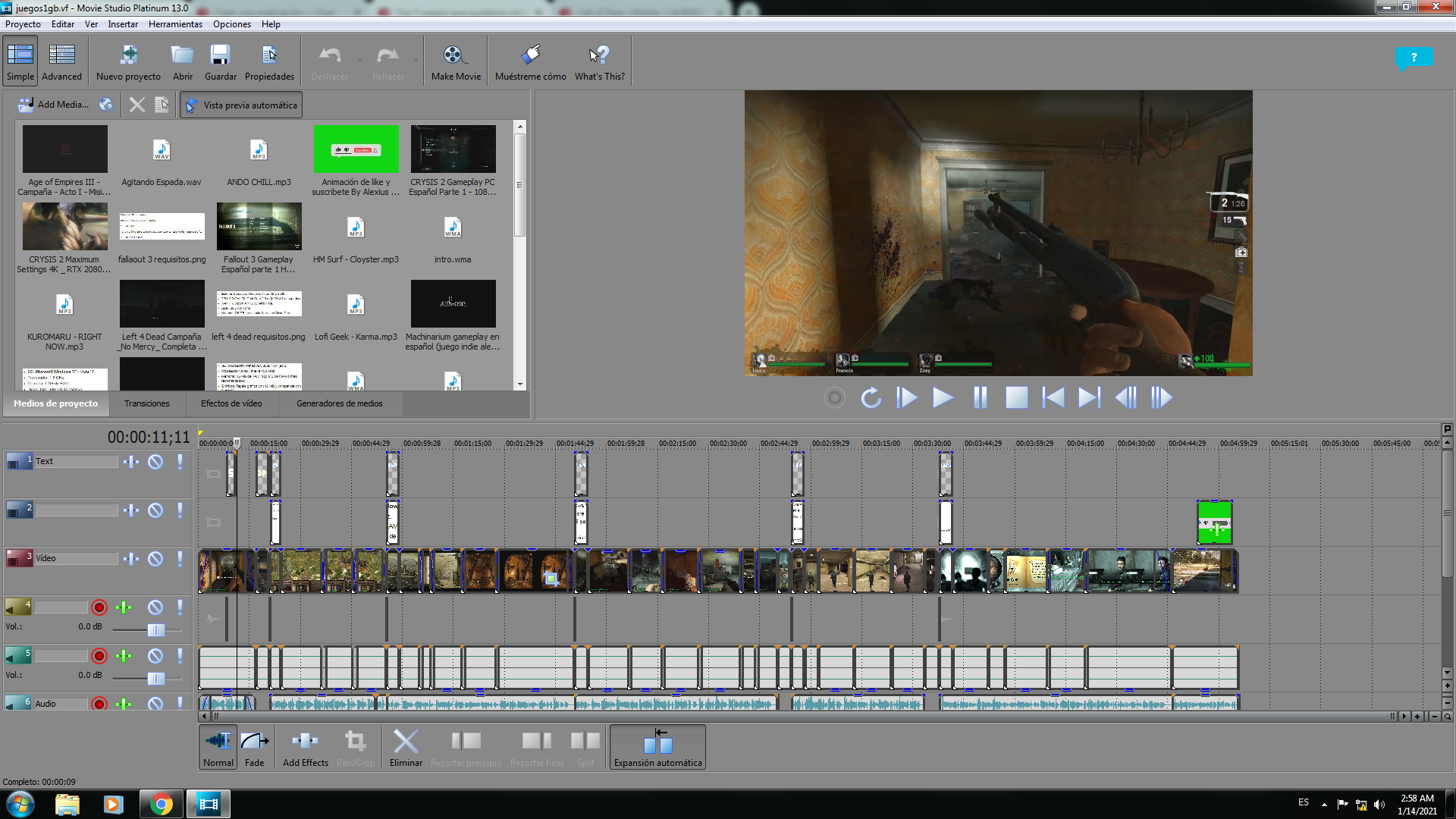Select Animación de like y suscribete clip
This screenshot has height=819, width=1456.
pos(356,149)
